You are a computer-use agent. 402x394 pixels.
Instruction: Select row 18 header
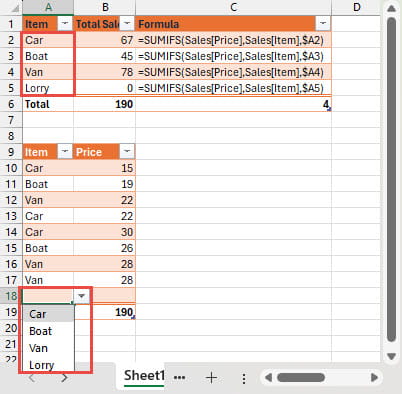tap(11, 296)
